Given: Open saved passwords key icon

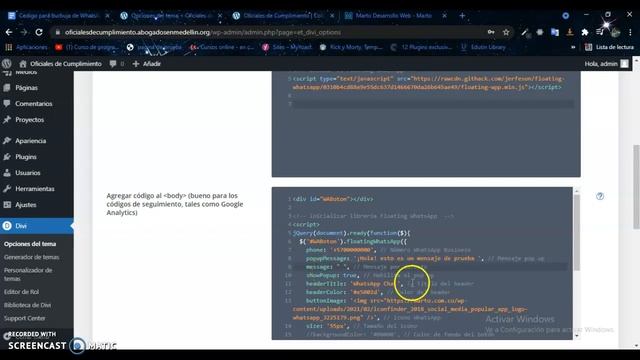Looking at the screenshot, I should [491, 32].
